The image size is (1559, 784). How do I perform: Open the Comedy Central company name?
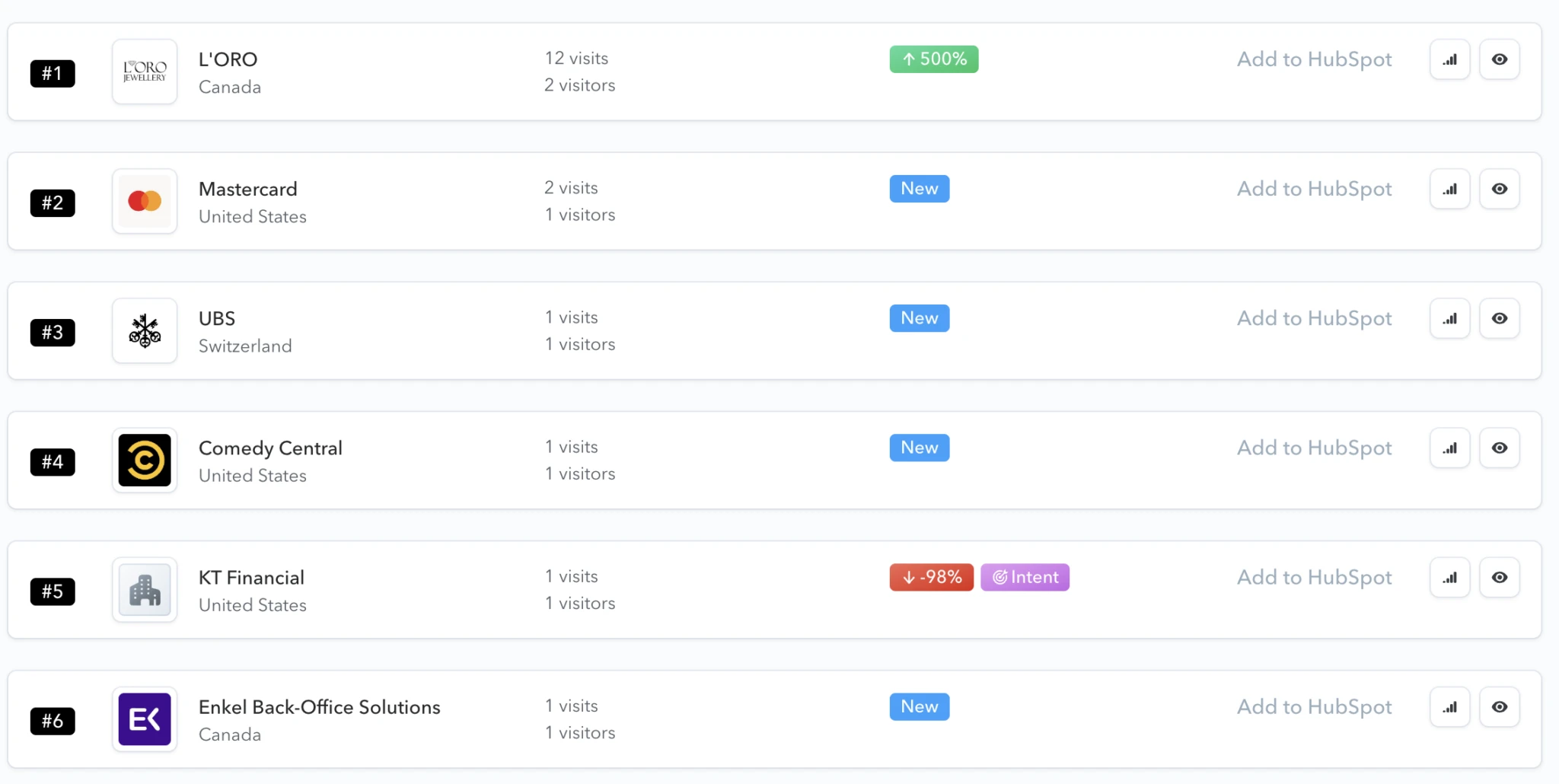270,448
